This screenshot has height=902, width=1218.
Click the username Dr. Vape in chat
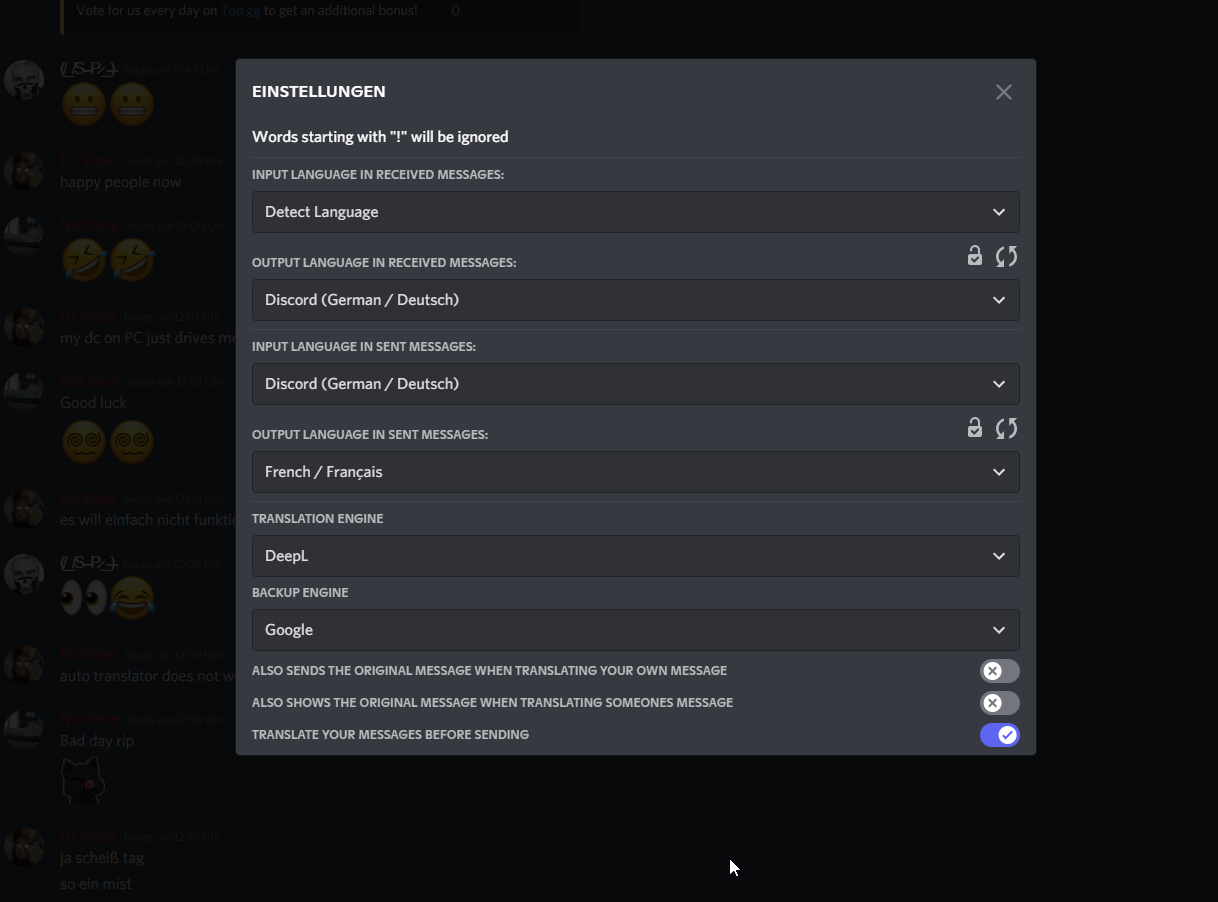tap(87, 160)
